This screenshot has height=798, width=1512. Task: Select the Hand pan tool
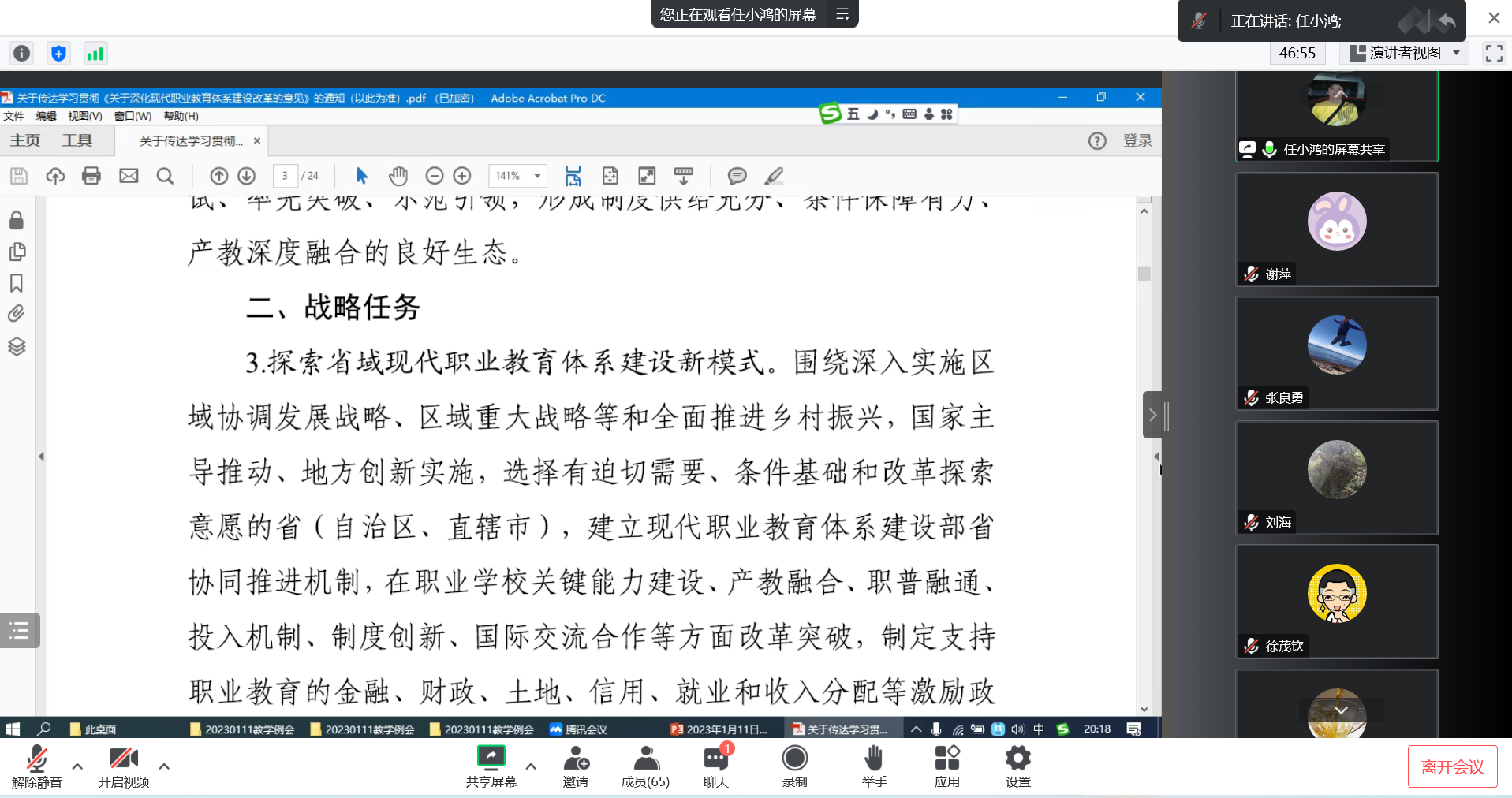[398, 176]
